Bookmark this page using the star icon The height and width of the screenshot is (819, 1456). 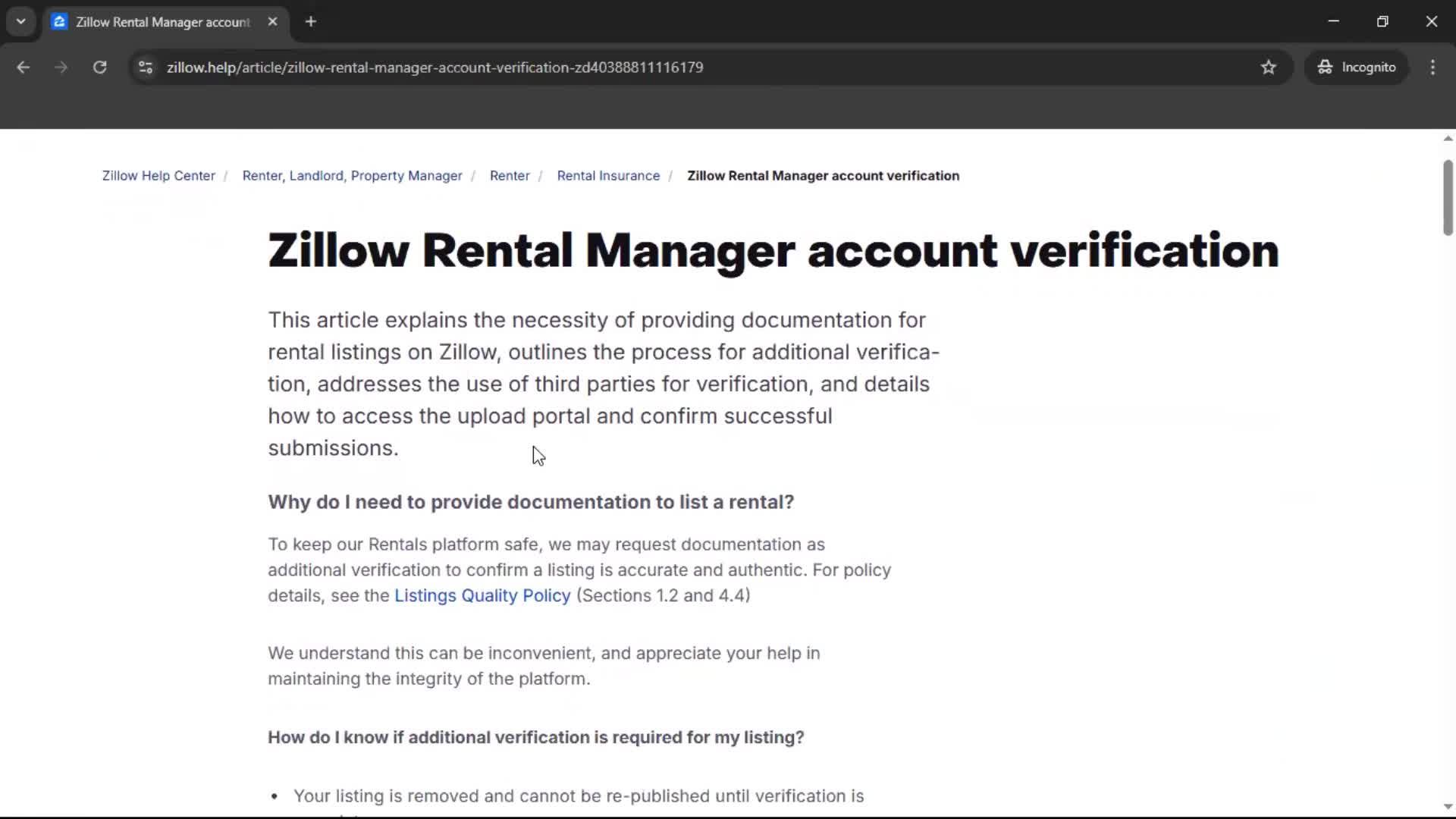1269,67
